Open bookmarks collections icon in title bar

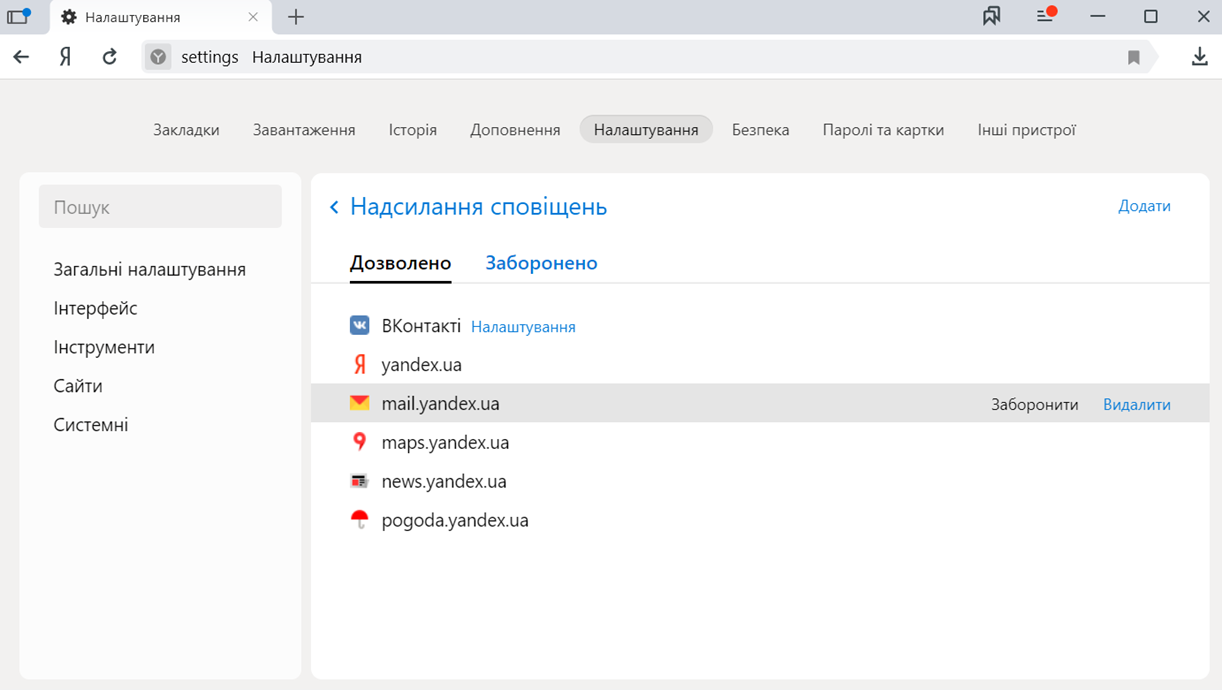coord(991,16)
